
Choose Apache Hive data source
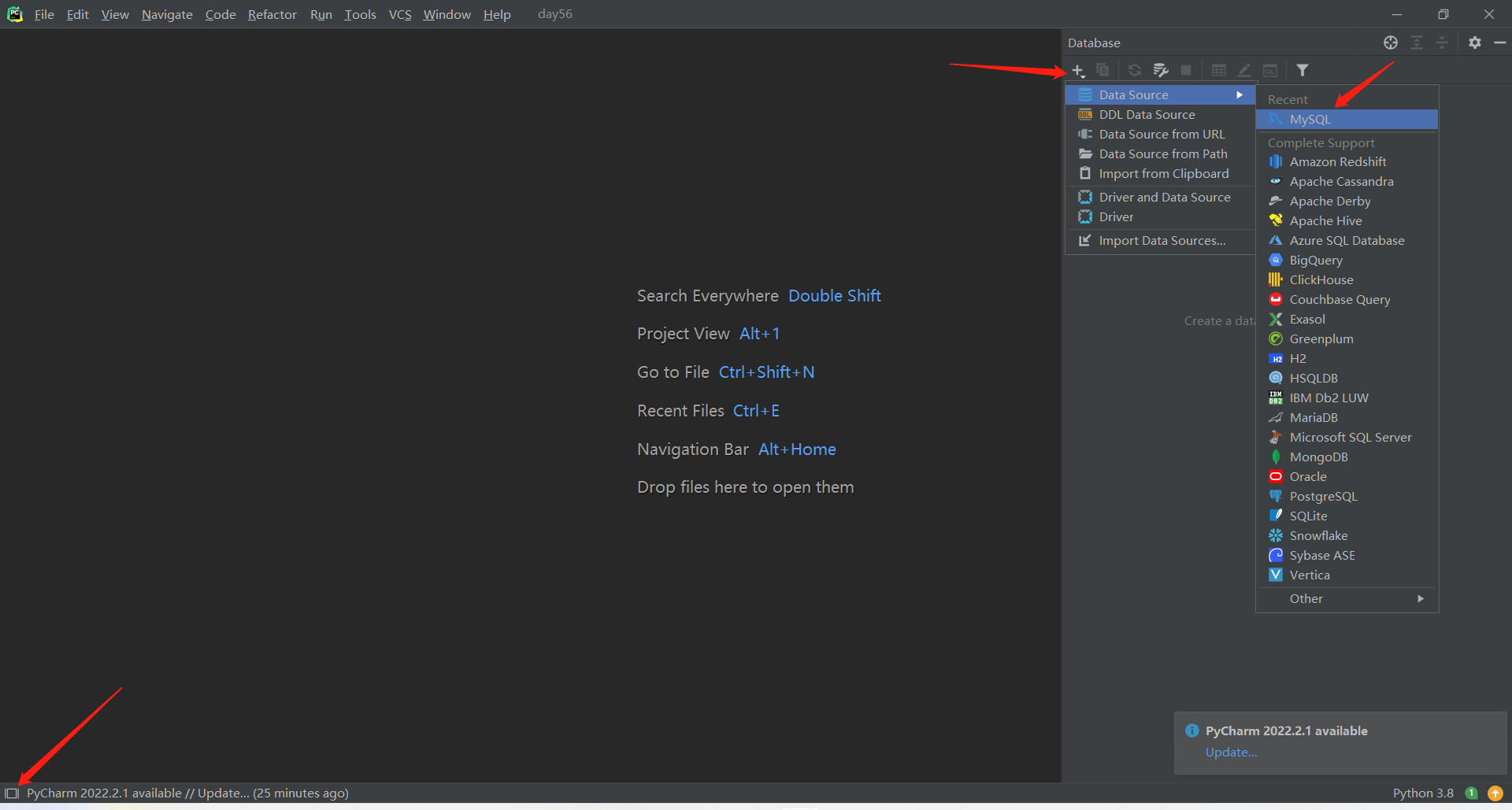pyautogui.click(x=1347, y=220)
